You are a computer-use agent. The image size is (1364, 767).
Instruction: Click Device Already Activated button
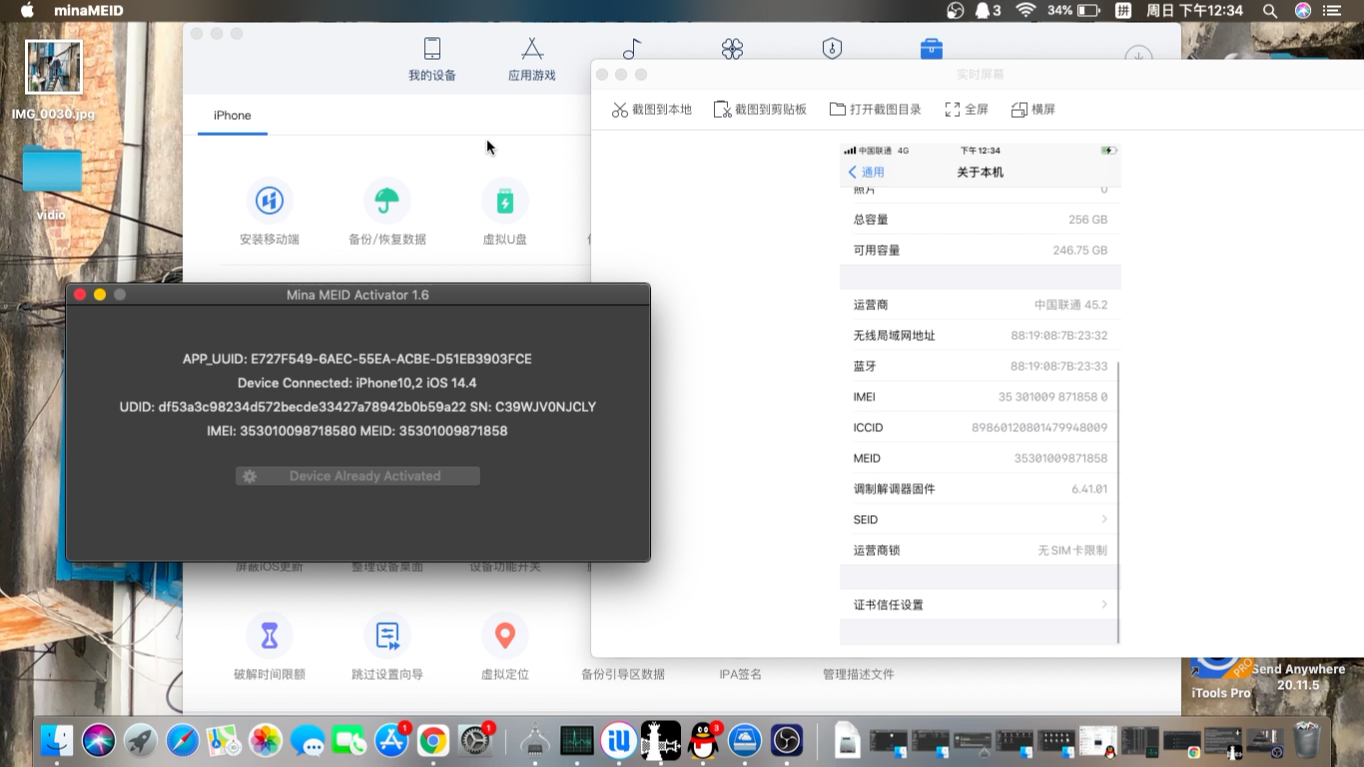[x=358, y=476]
